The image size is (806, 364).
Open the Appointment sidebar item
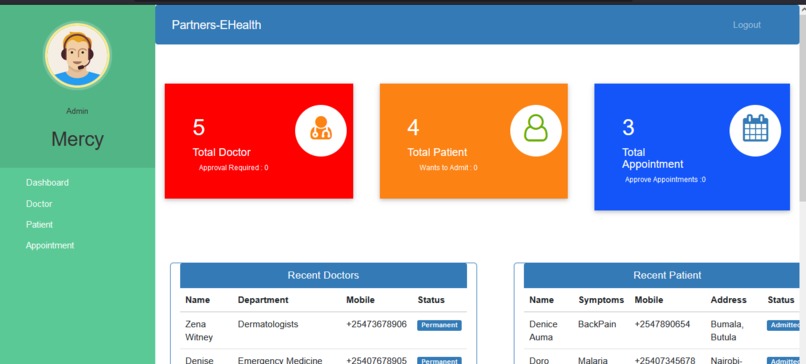[x=50, y=245]
